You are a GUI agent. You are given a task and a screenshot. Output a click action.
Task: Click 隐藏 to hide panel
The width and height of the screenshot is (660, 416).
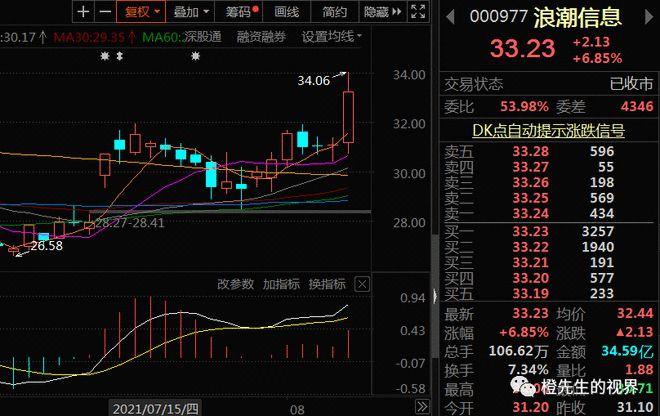pos(382,11)
